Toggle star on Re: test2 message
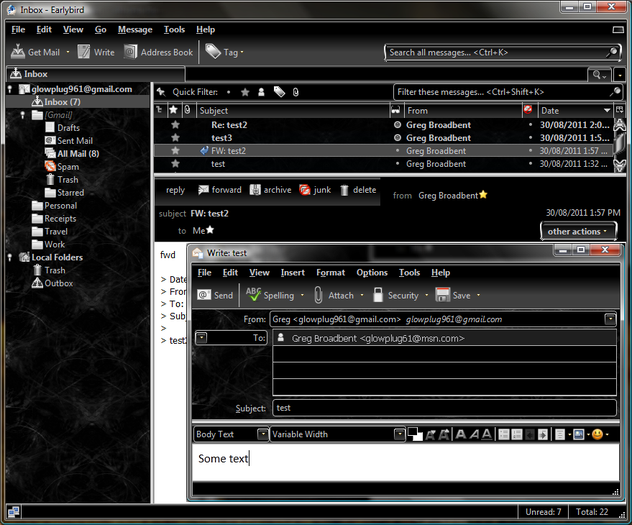The height and width of the screenshot is (525, 632). tap(175, 125)
